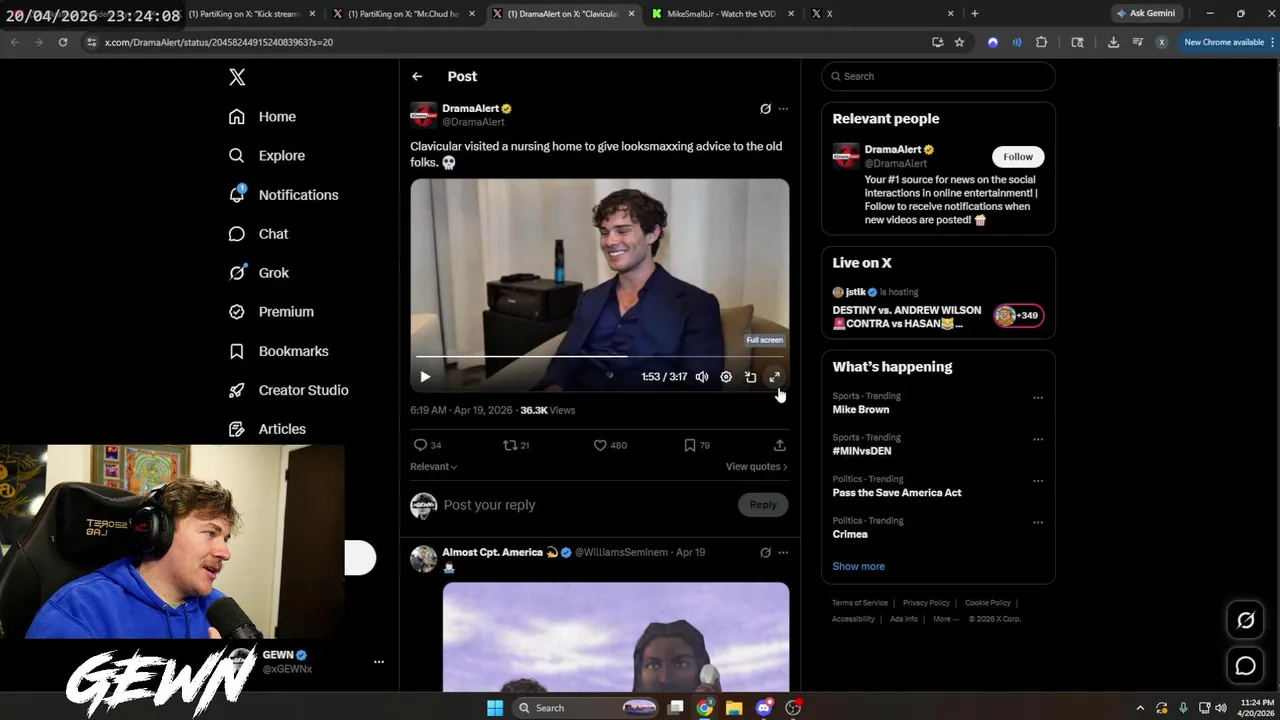Open Discord from the taskbar
1280x720 pixels.
click(764, 708)
